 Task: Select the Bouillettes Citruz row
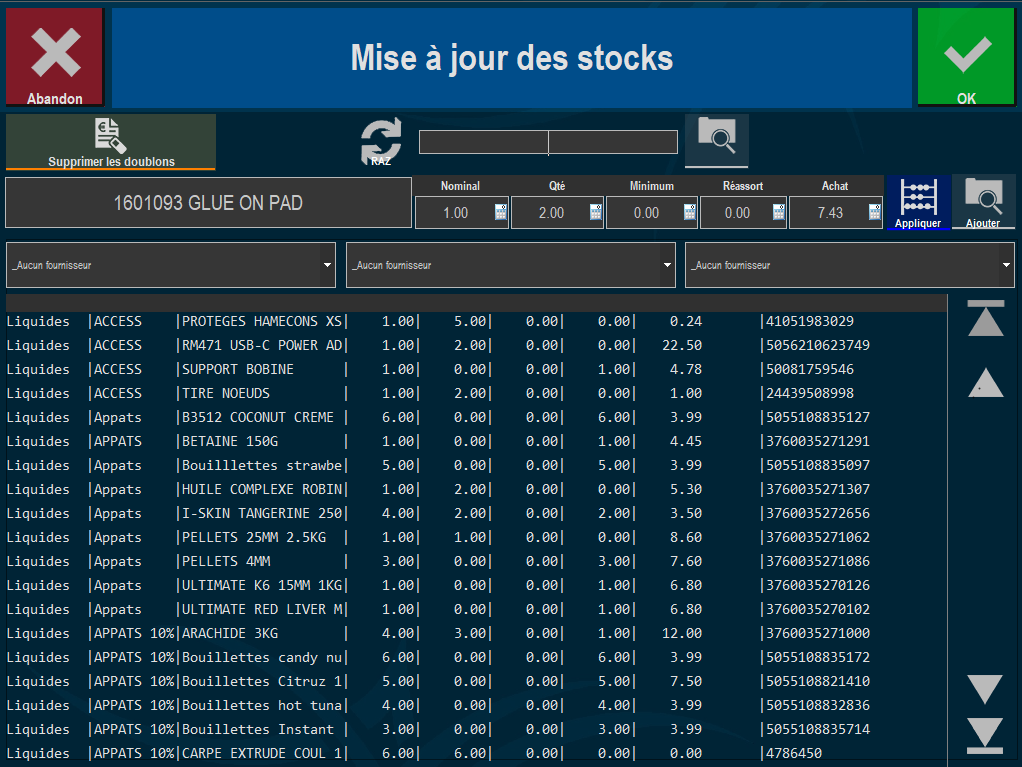(x=476, y=682)
